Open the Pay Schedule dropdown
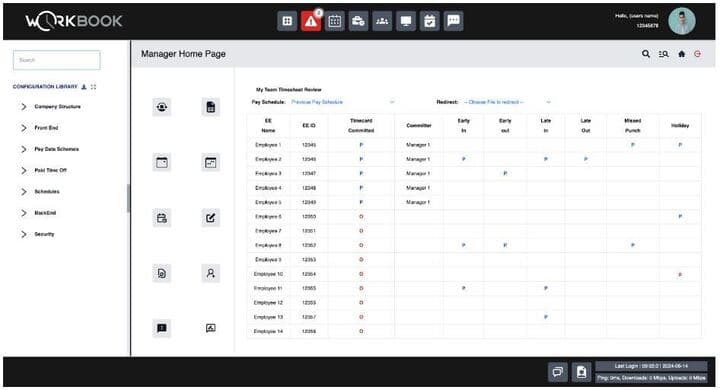Screen dimensions: 720x390 (x=343, y=102)
